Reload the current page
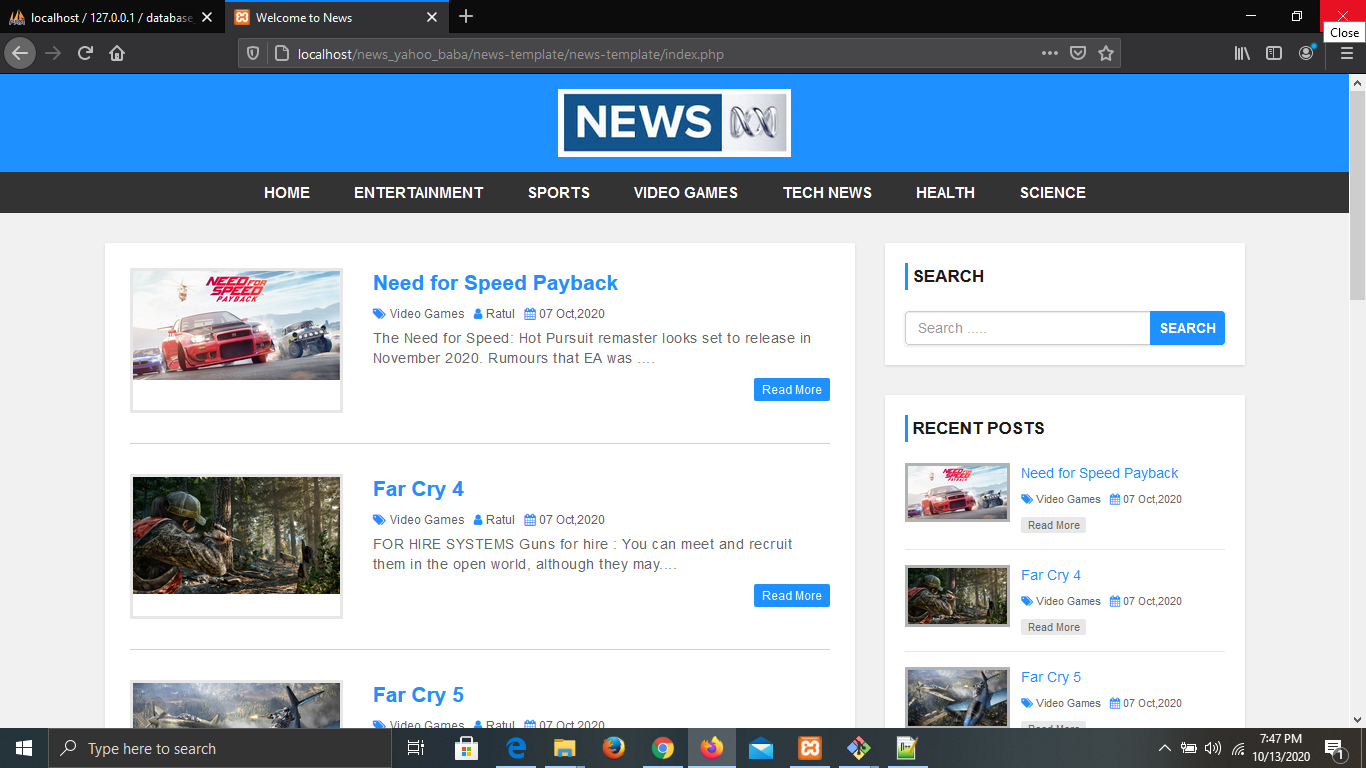Screen dimensions: 1366x768 pyautogui.click(x=86, y=53)
